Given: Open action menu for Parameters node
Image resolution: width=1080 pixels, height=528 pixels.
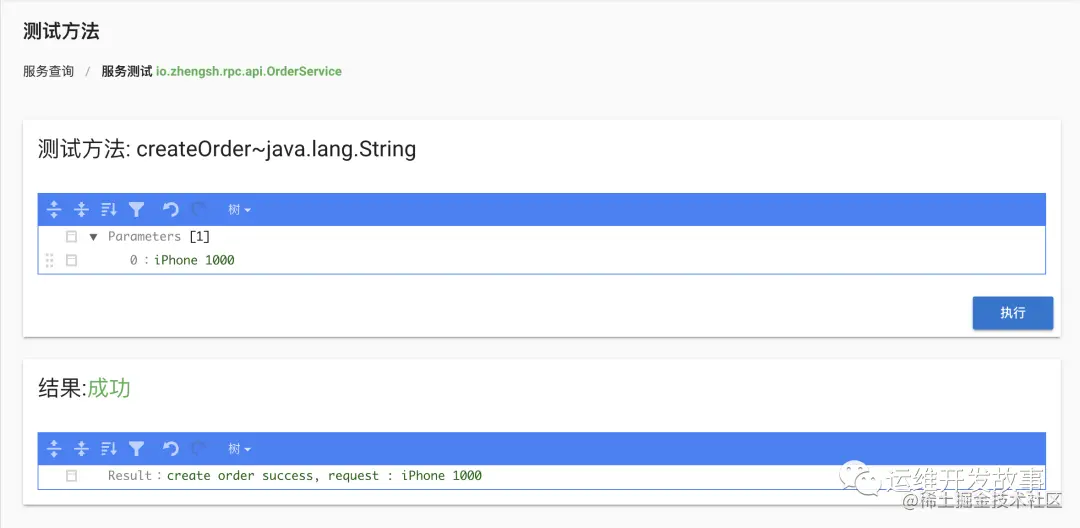Looking at the screenshot, I should click(x=71, y=237).
